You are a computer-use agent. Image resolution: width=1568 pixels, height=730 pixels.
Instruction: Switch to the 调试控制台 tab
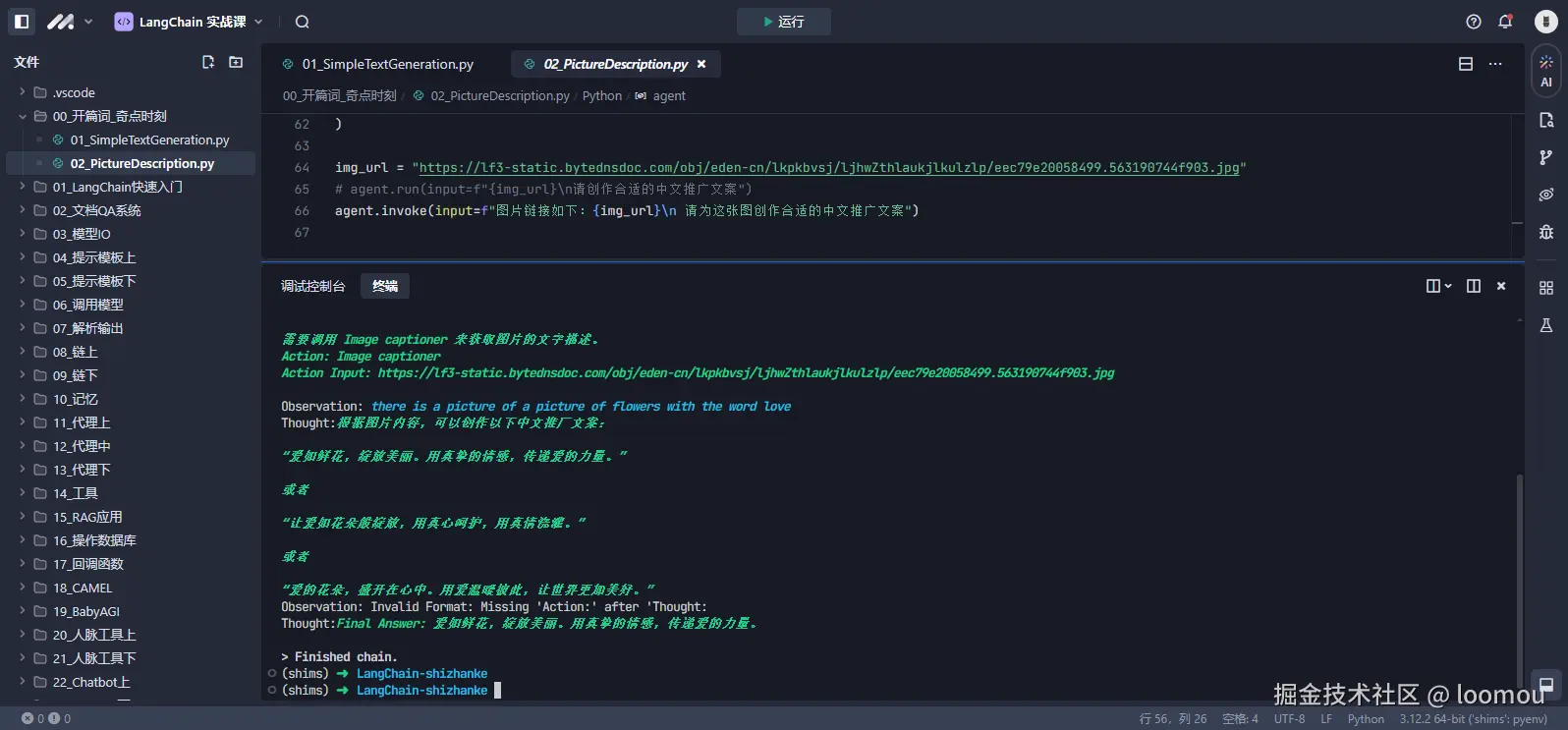click(x=312, y=286)
